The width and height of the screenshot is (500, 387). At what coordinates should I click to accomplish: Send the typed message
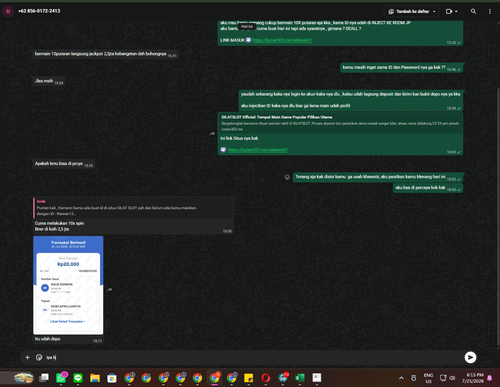tap(470, 357)
